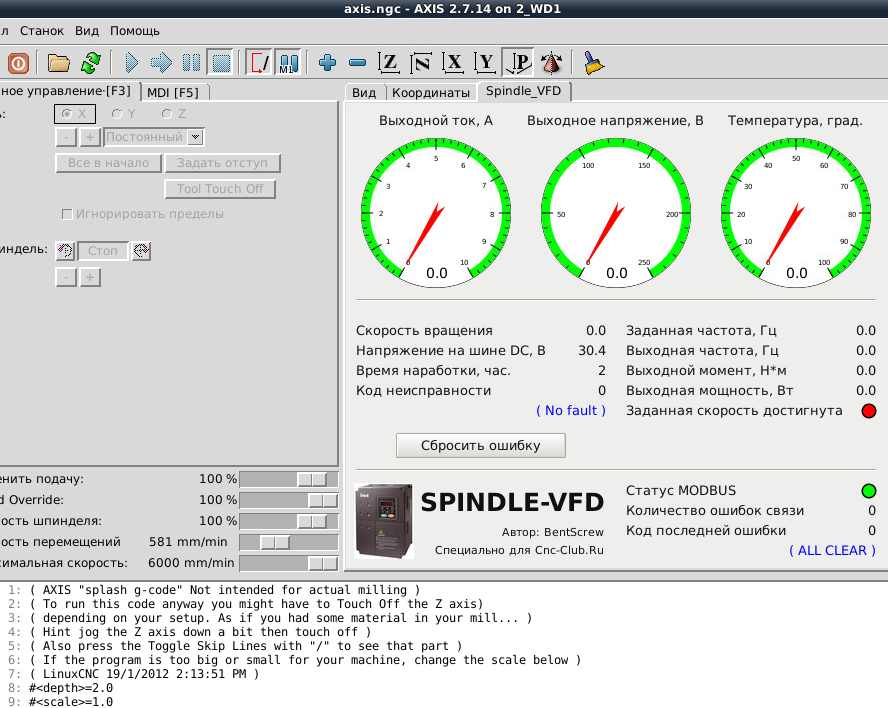Select the Spindle_VFD tab
Viewport: 888px width, 708px height.
point(523,91)
